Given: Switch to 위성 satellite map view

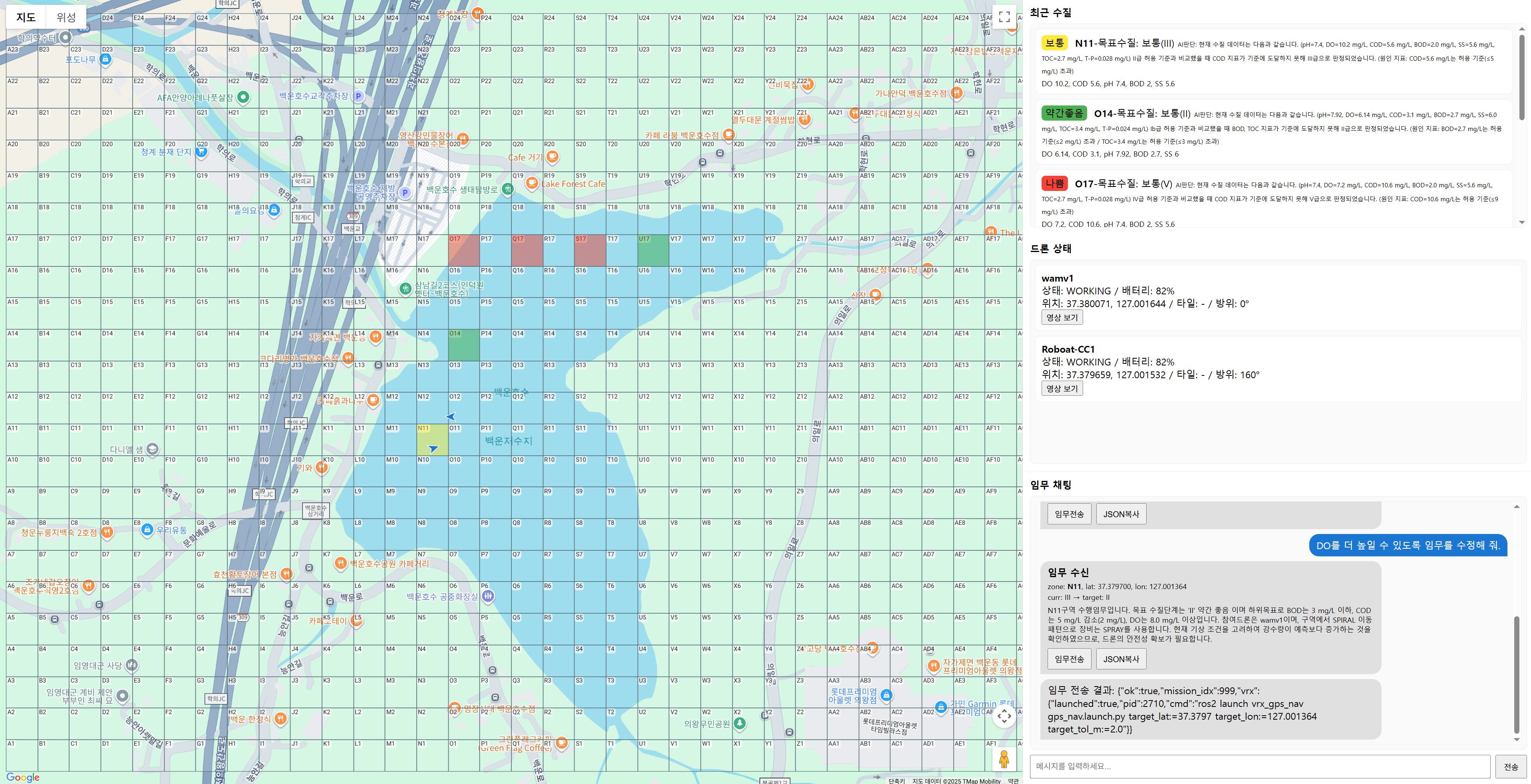Looking at the screenshot, I should pyautogui.click(x=66, y=17).
